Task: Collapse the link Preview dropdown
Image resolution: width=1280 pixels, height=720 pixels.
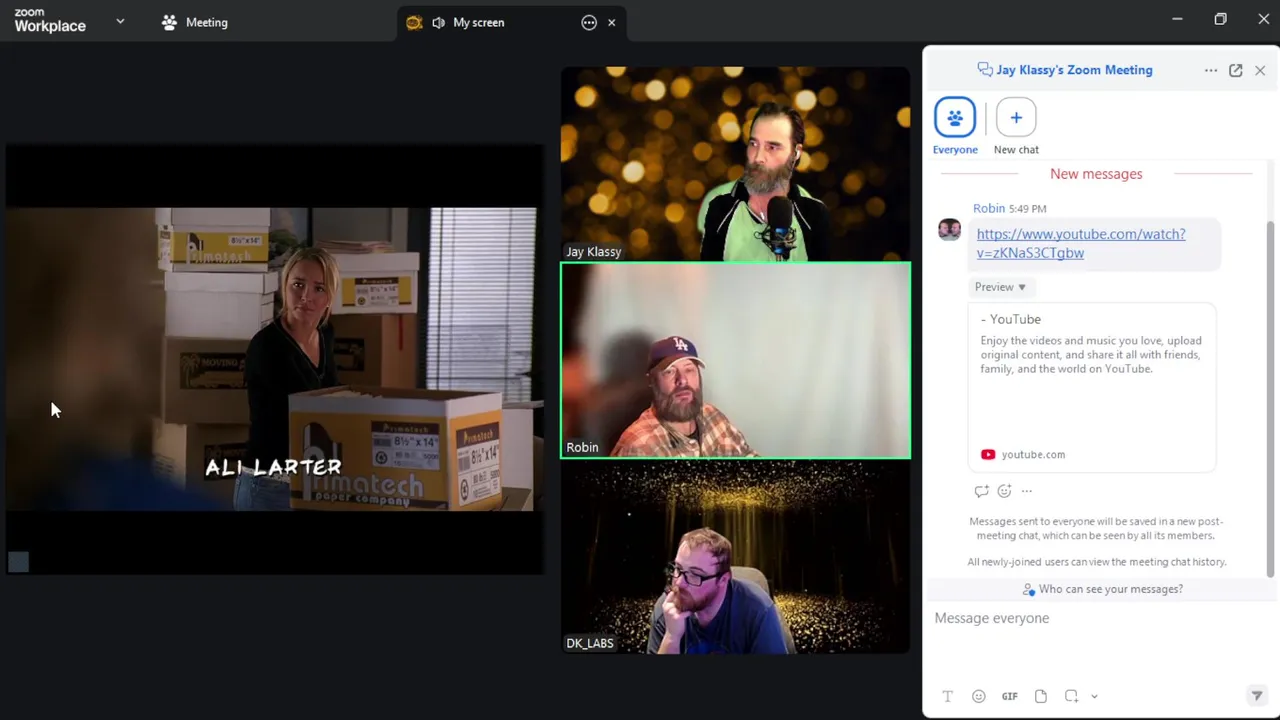Action: coord(1000,287)
